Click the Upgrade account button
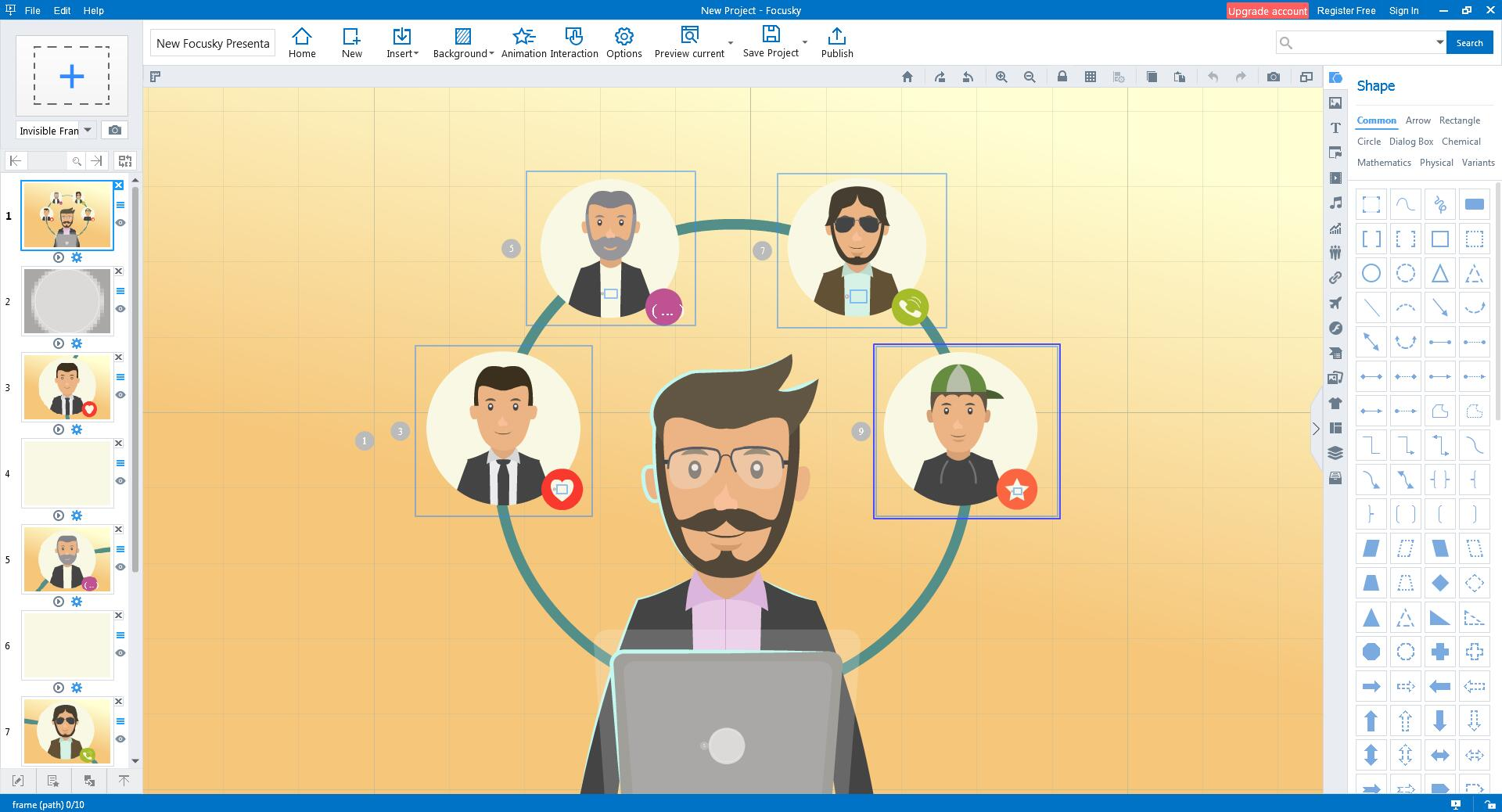This screenshot has width=1502, height=812. (x=1267, y=11)
